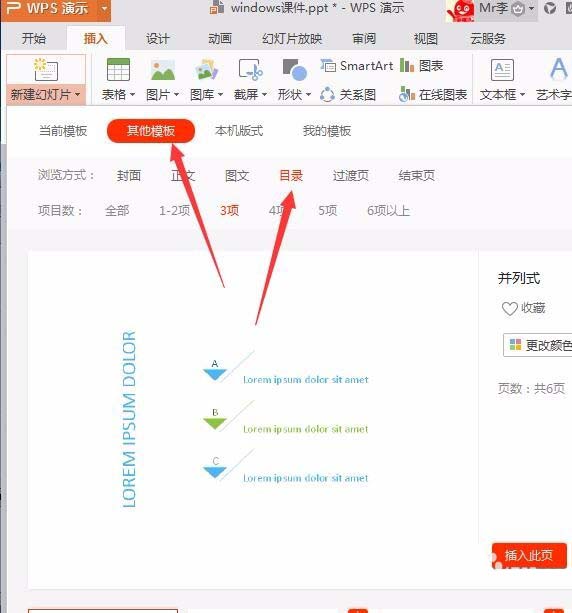The width and height of the screenshot is (572, 613).
Task: Switch to the 云服务 ribbon tab
Action: point(488,39)
